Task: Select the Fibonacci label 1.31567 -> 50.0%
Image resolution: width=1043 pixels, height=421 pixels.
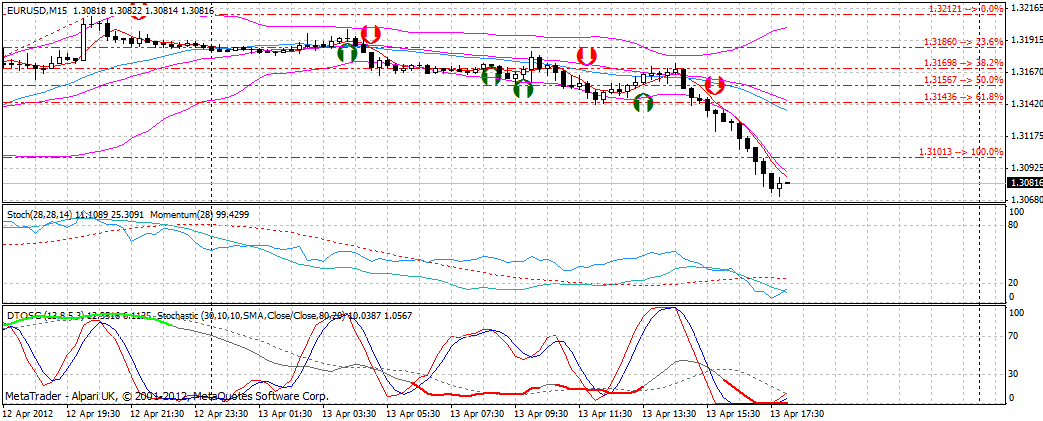Action: pyautogui.click(x=963, y=80)
